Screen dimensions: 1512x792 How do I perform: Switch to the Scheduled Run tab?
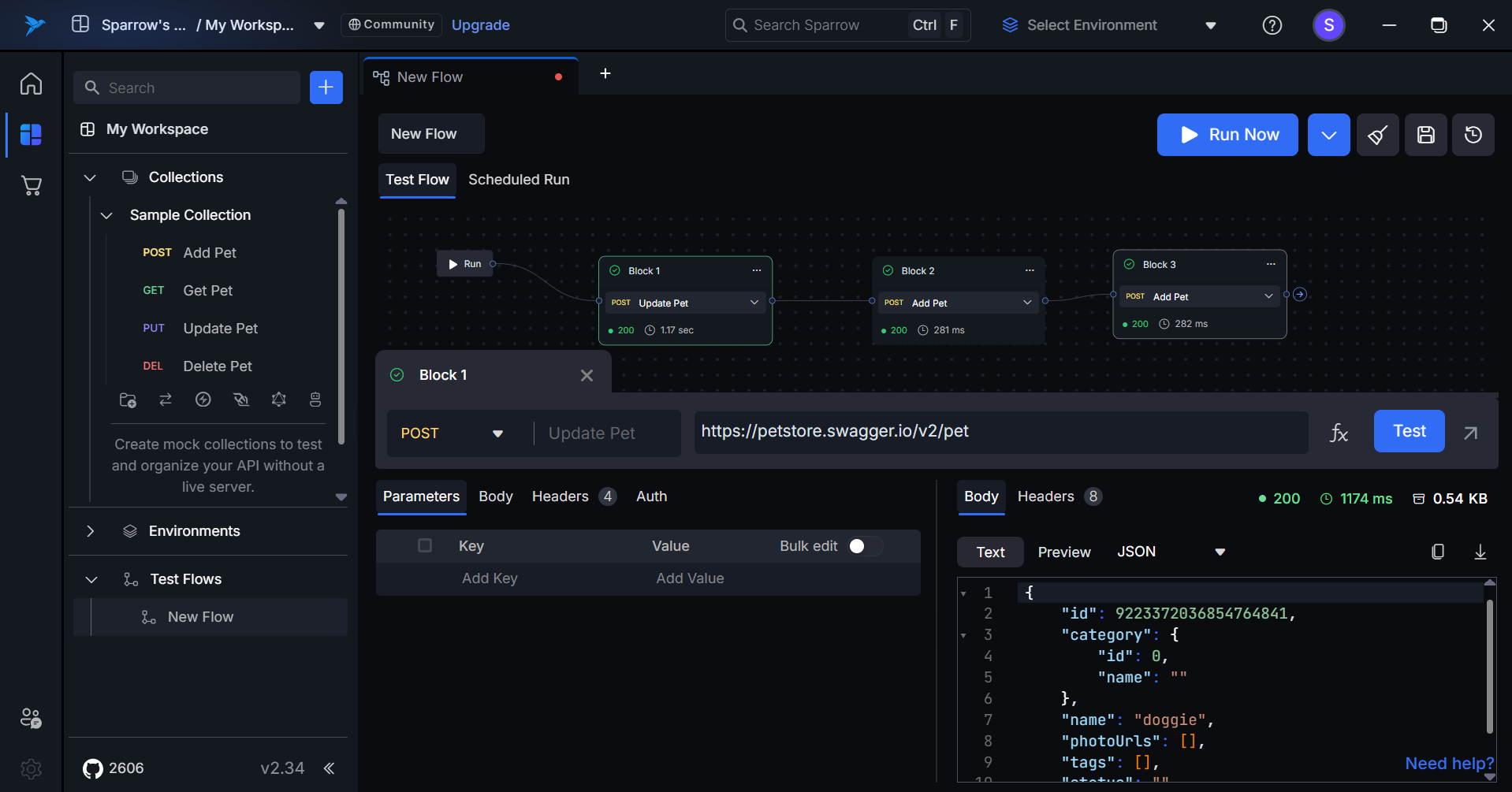pyautogui.click(x=518, y=180)
